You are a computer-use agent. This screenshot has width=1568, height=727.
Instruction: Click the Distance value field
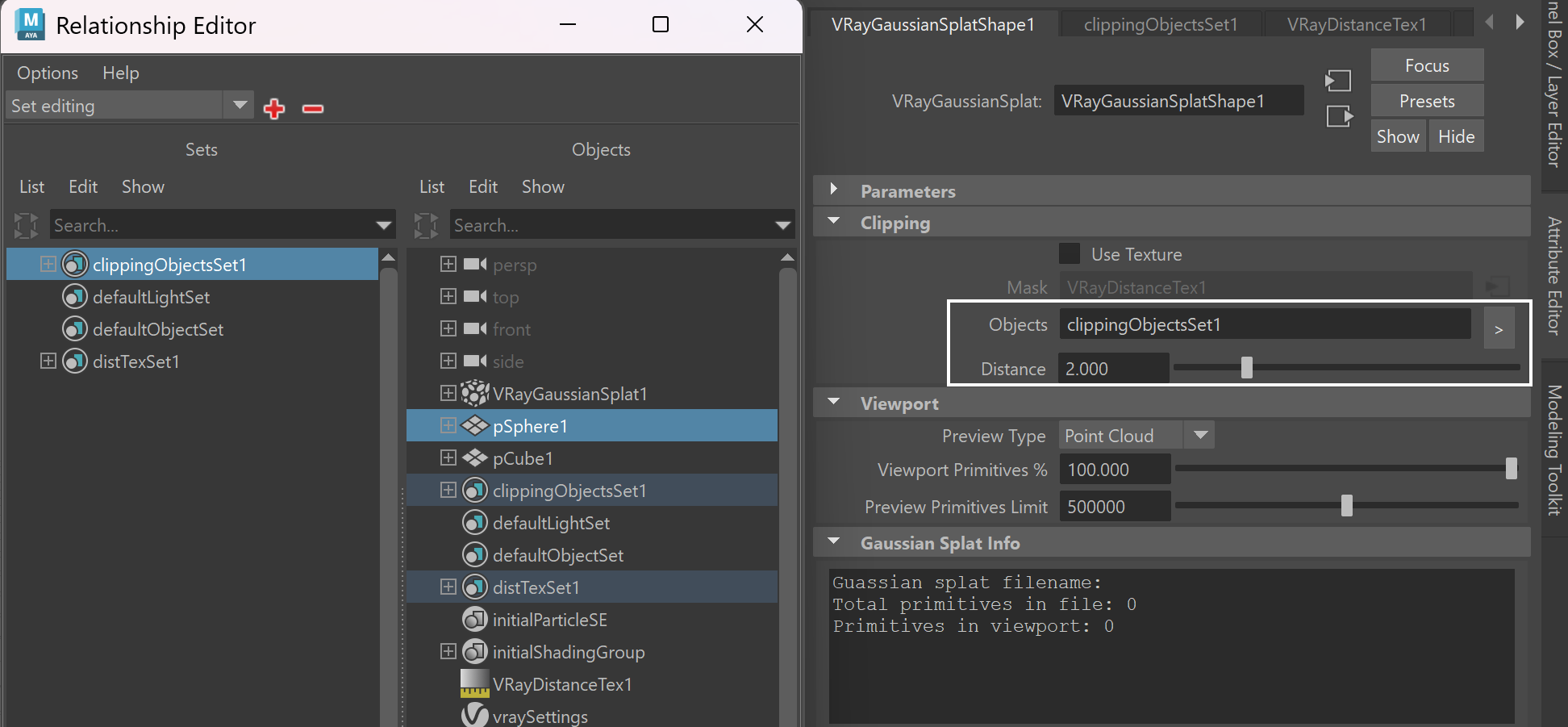pos(1113,369)
